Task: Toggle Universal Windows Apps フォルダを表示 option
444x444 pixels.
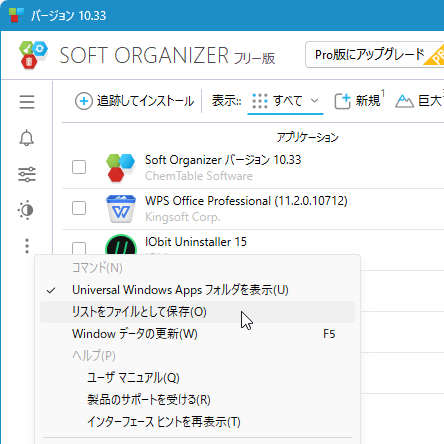Action: pos(197,290)
